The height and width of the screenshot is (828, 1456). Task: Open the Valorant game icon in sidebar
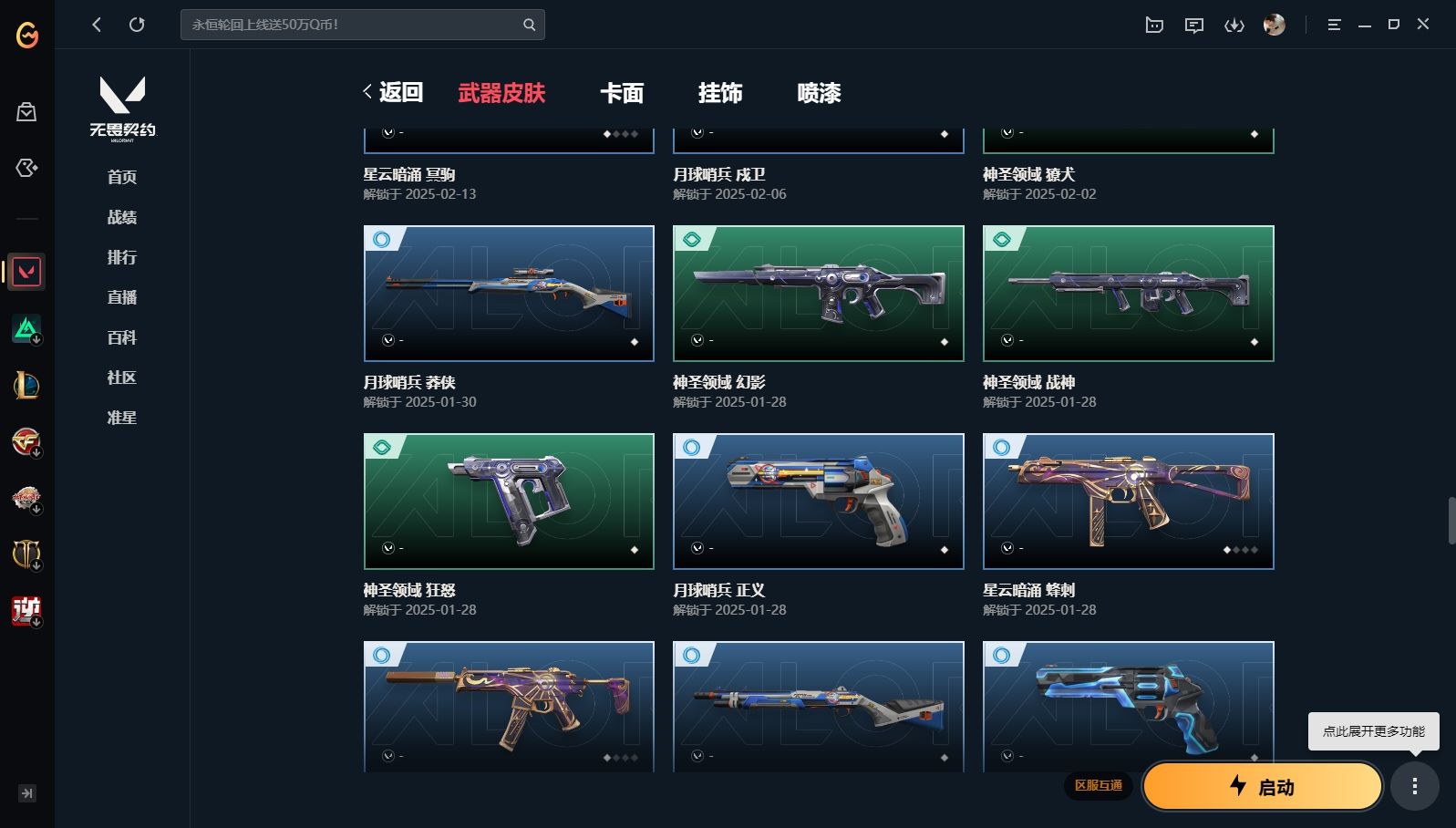click(x=26, y=272)
